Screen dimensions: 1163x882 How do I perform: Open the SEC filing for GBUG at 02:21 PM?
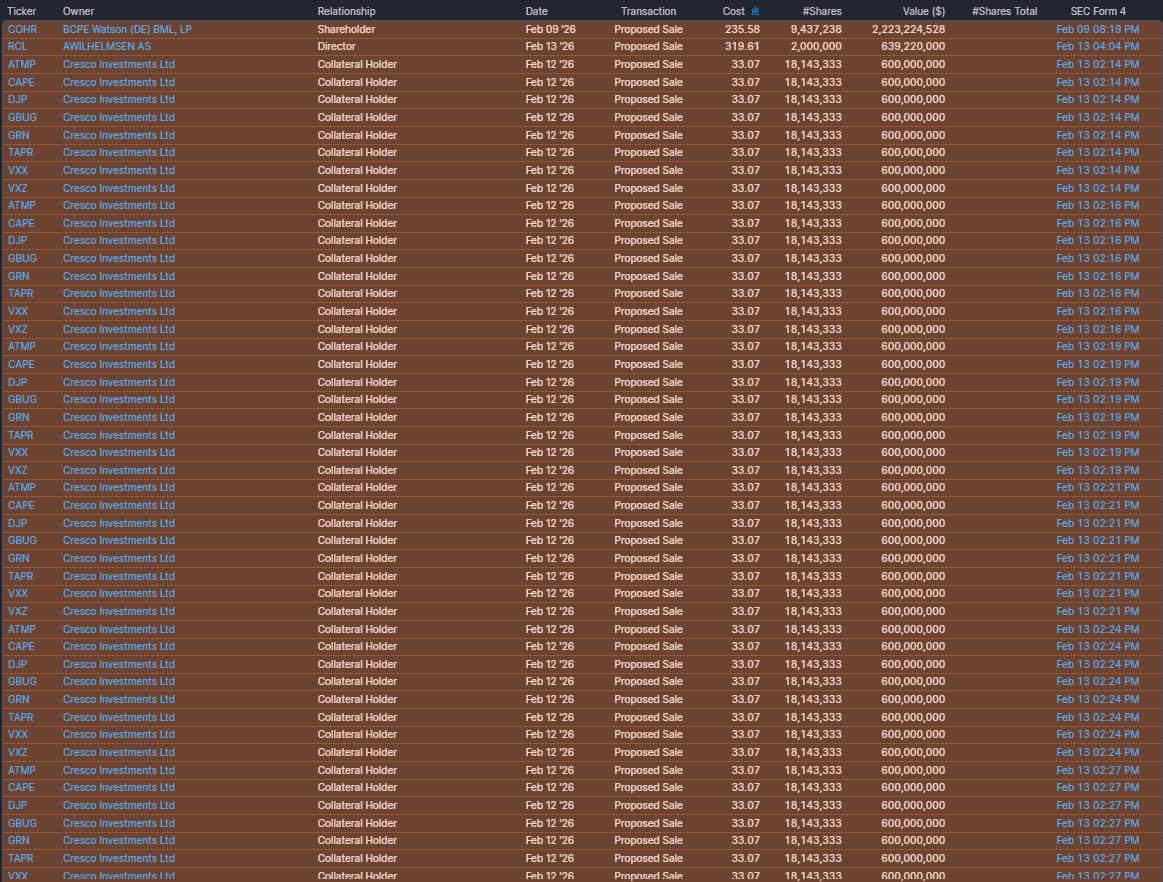click(x=1098, y=540)
